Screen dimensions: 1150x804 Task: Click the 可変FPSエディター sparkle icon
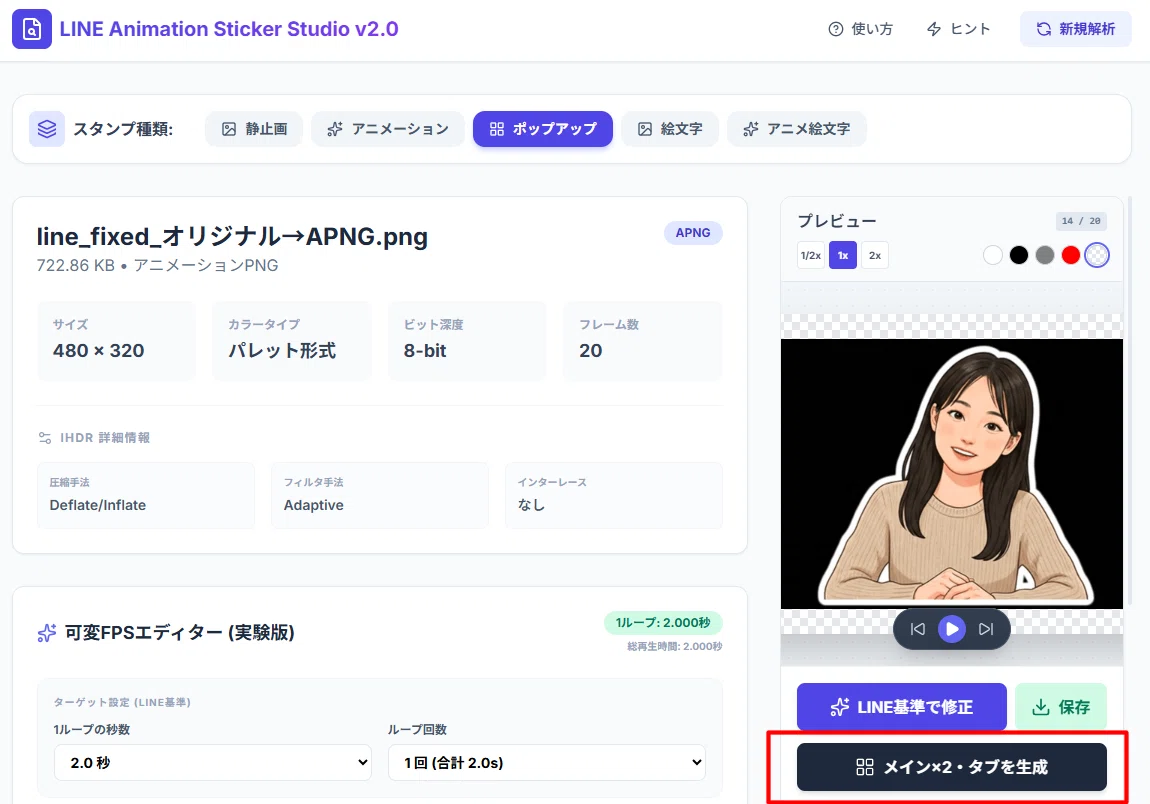tap(47, 633)
